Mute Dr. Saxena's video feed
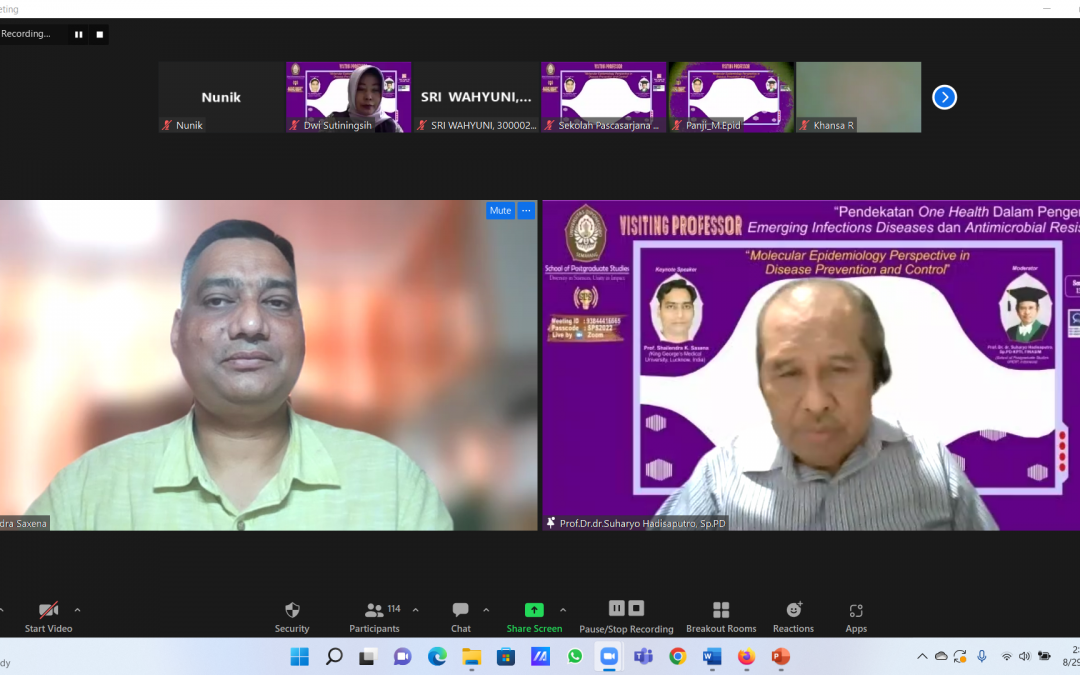The image size is (1080, 675). tap(500, 210)
